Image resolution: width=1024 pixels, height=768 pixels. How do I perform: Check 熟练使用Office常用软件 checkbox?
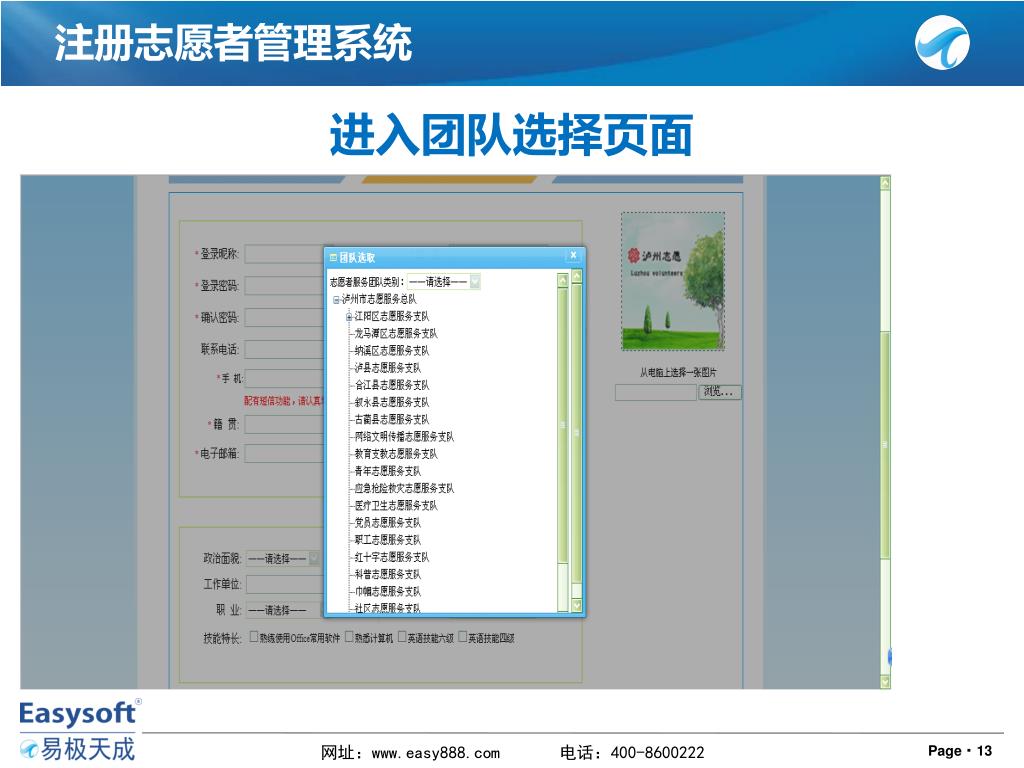(x=254, y=637)
